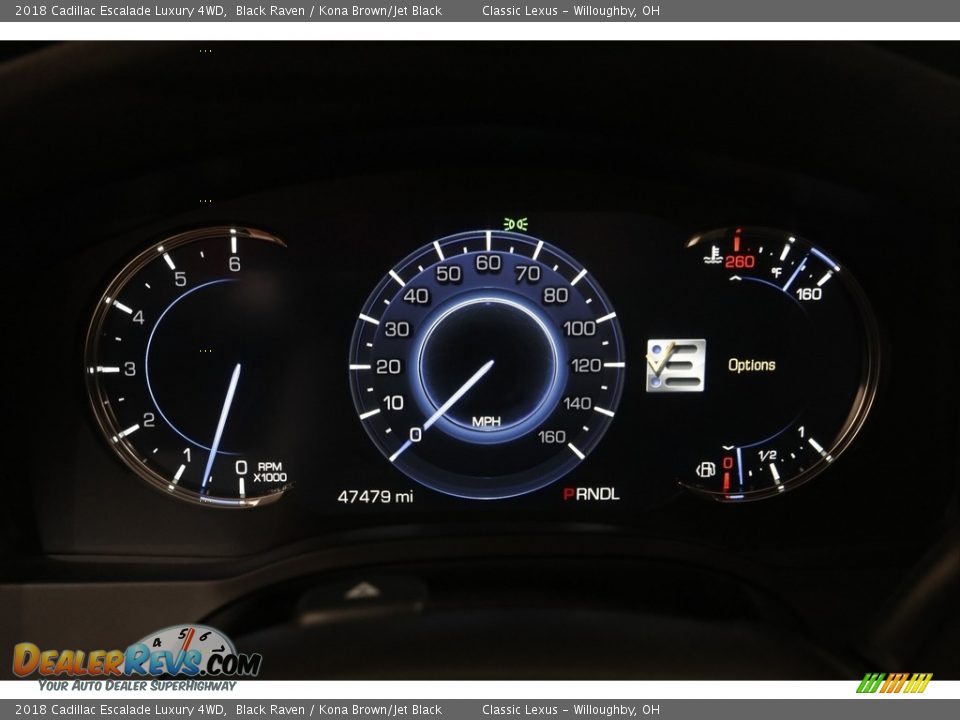Image resolution: width=960 pixels, height=720 pixels.
Task: Click the 5 mark on the tachometer
Action: click(180, 279)
